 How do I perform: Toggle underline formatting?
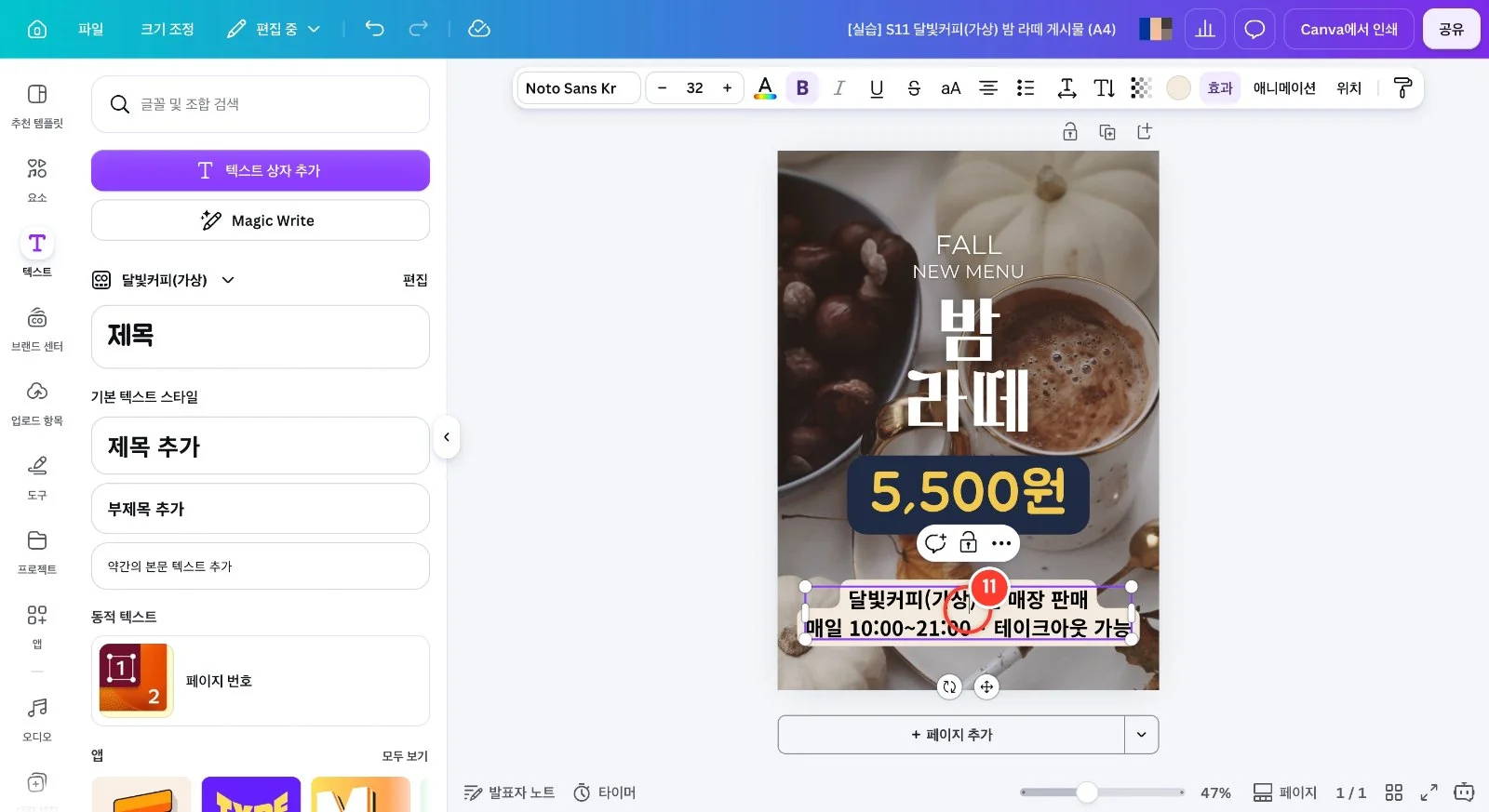click(x=877, y=88)
